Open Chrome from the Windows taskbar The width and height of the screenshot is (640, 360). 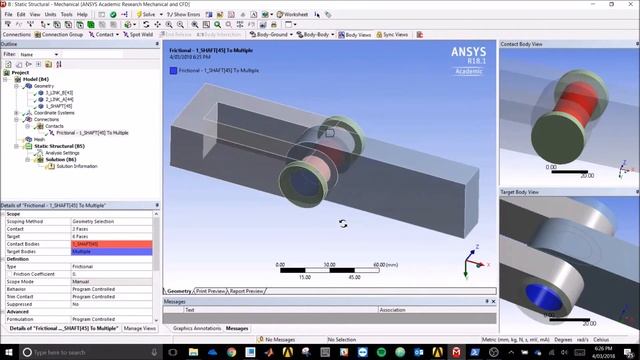coord(231,352)
